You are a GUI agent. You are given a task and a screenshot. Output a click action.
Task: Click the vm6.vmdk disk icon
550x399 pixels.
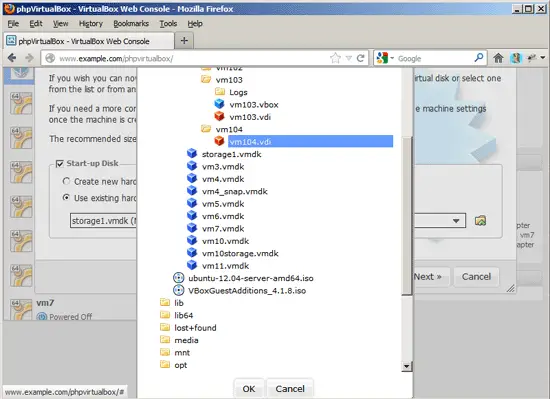[192, 216]
